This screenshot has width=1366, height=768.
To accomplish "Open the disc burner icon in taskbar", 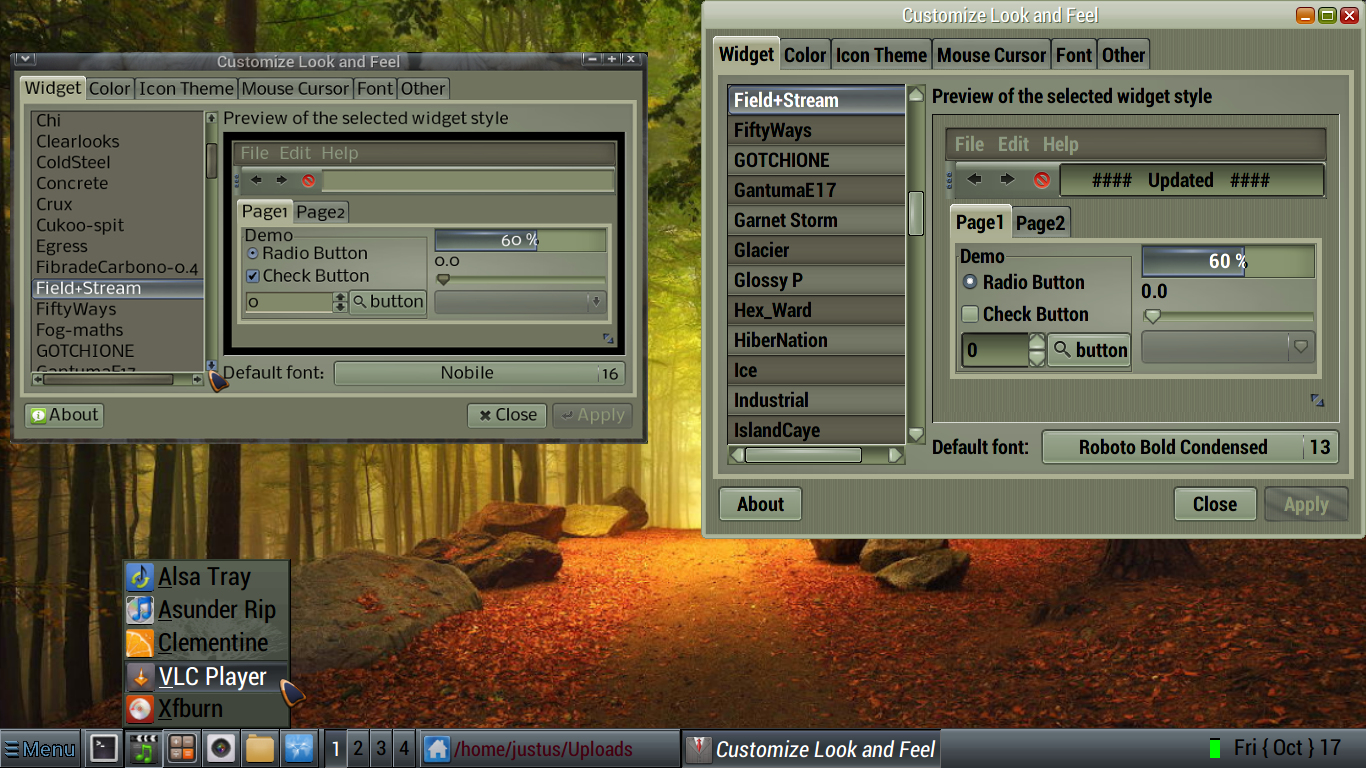I will tap(220, 748).
